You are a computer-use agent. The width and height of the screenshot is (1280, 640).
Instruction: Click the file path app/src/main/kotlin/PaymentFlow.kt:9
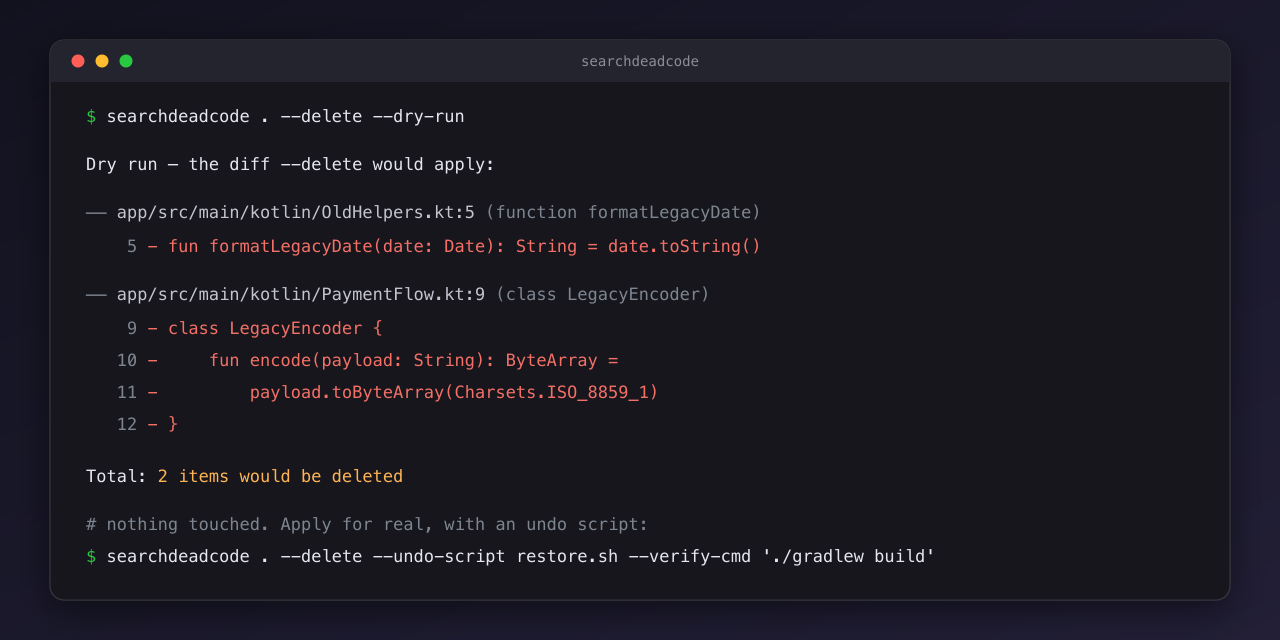[300, 294]
